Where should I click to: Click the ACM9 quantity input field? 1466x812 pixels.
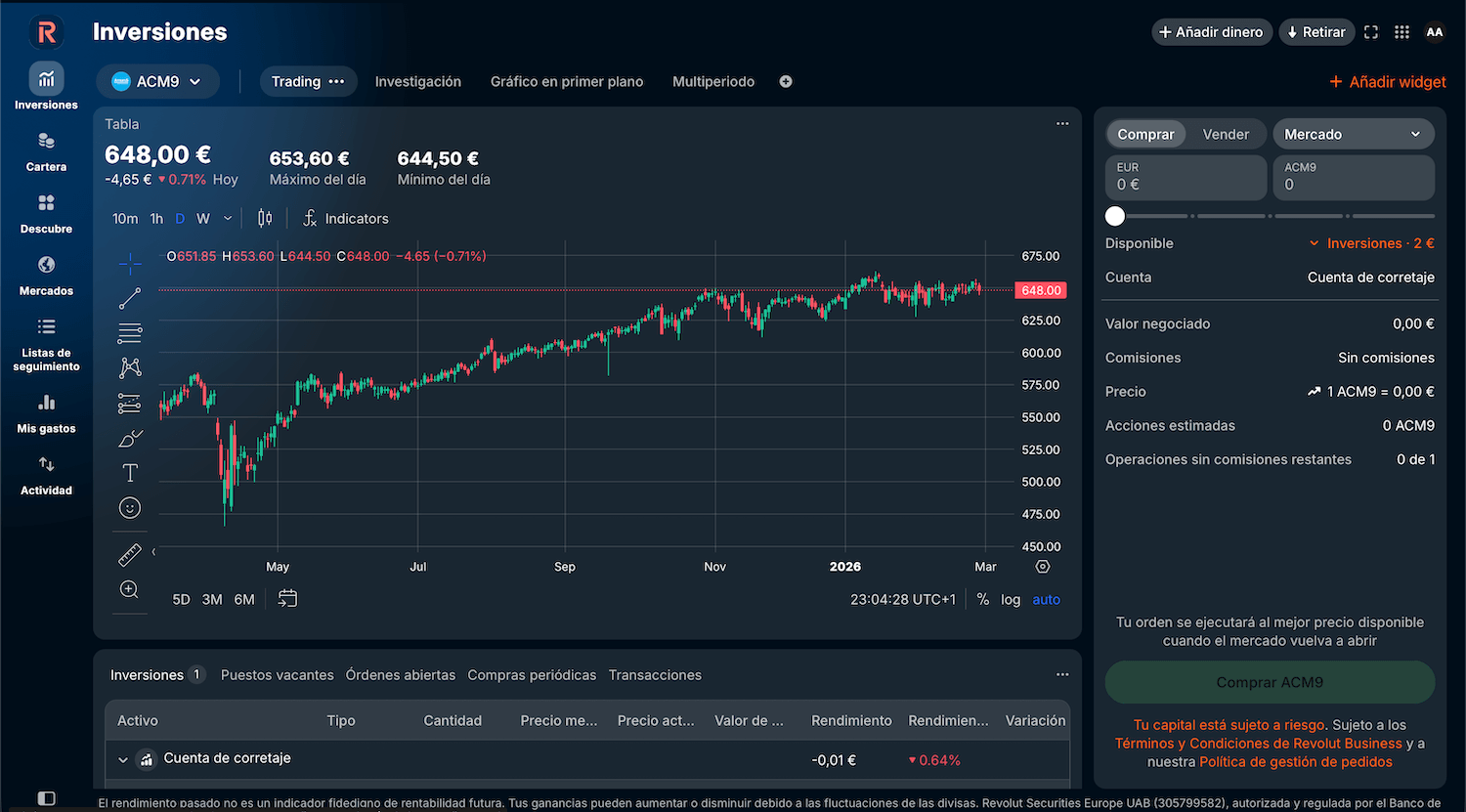[1354, 177]
